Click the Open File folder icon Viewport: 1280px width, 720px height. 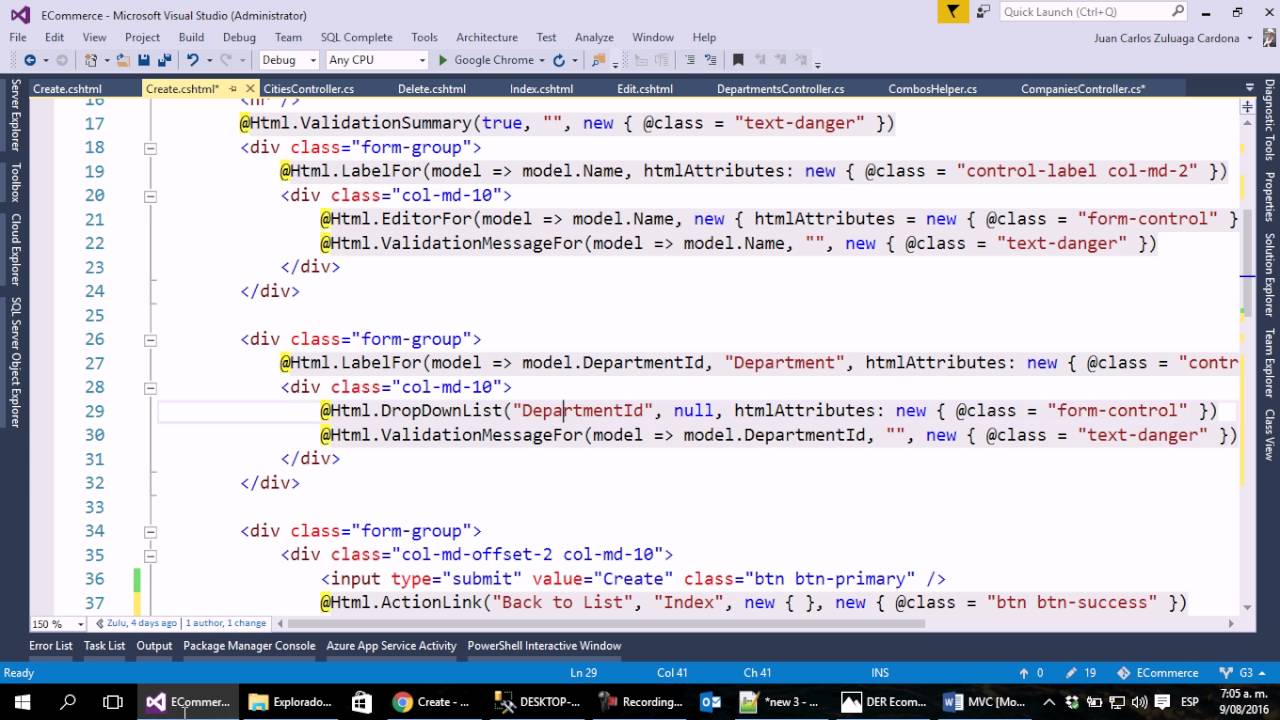pos(123,60)
